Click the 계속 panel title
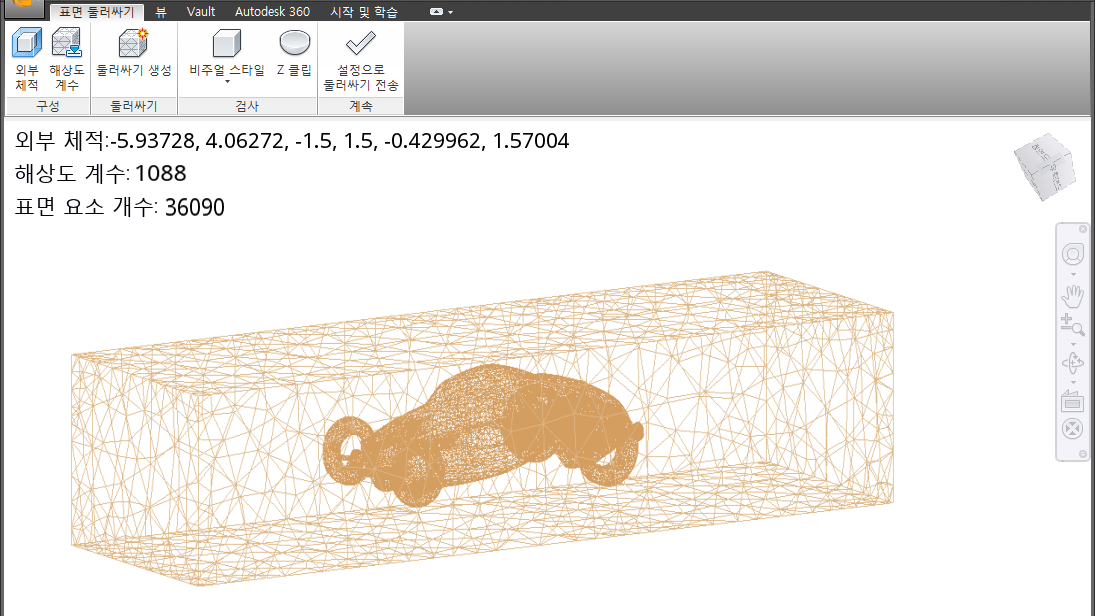1097x616 pixels. pos(361,106)
